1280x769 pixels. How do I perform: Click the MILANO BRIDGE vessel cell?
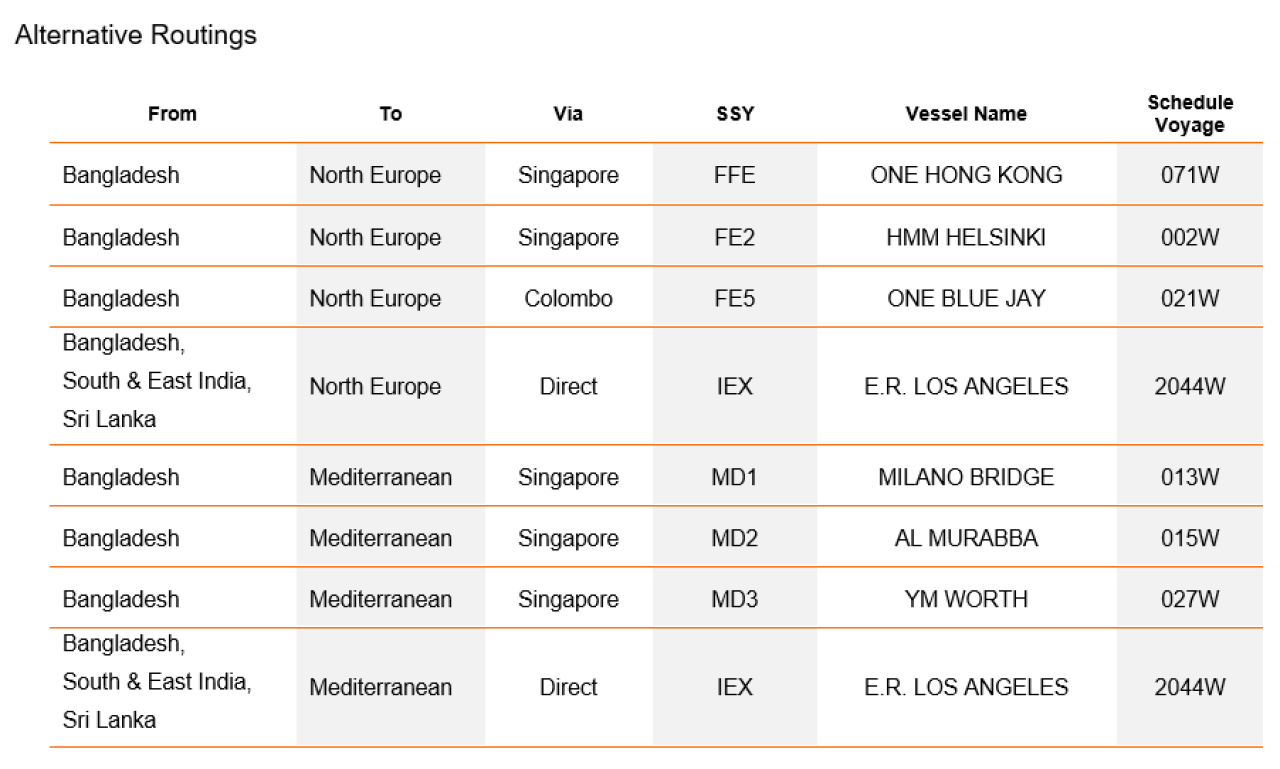[966, 477]
